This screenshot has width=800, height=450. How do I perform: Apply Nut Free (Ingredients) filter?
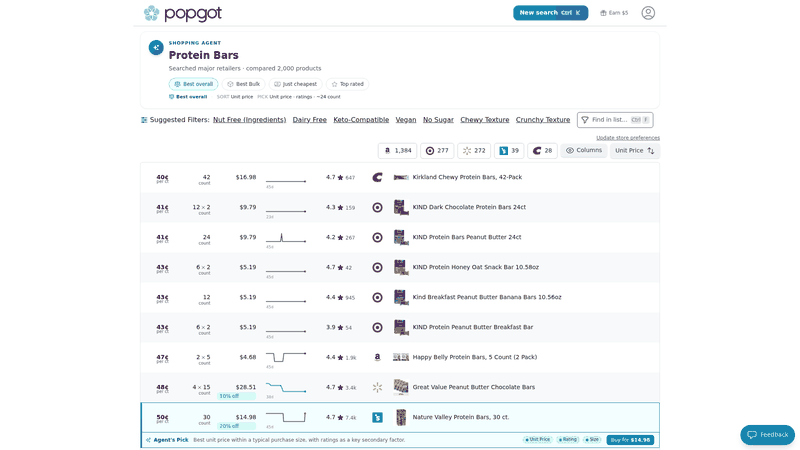click(x=249, y=120)
